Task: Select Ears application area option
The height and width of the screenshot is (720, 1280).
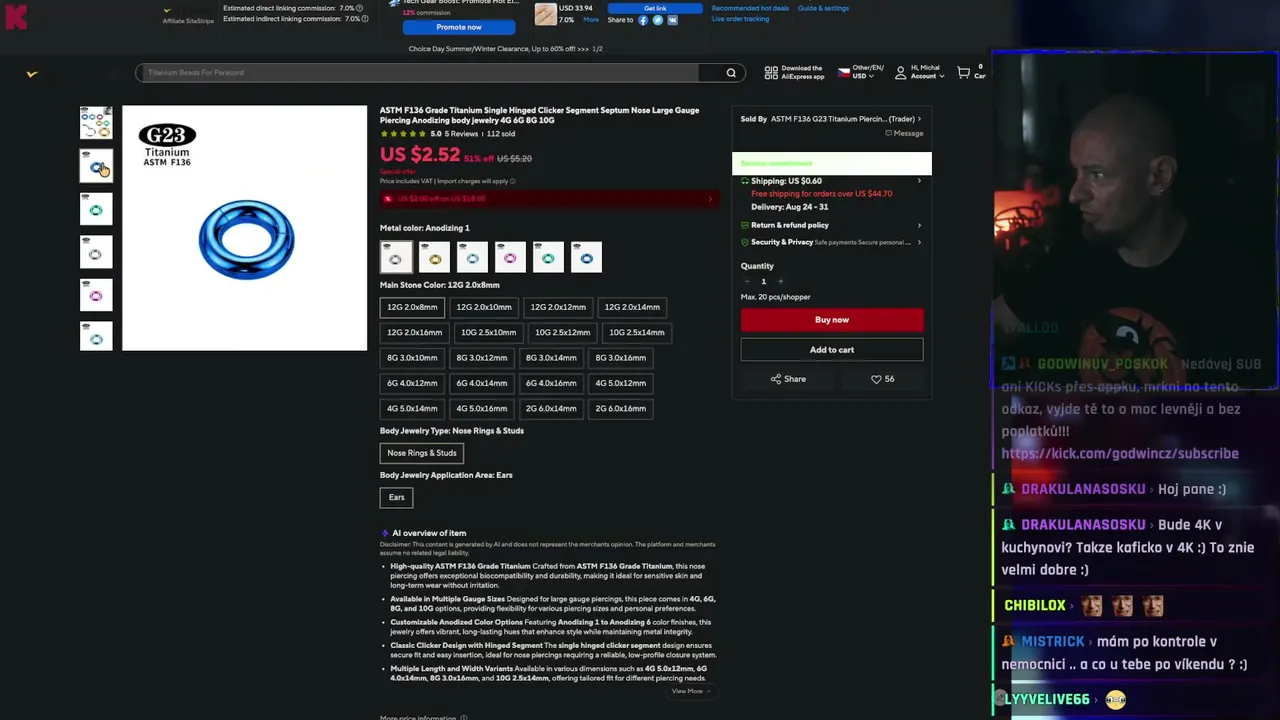Action: [x=396, y=497]
